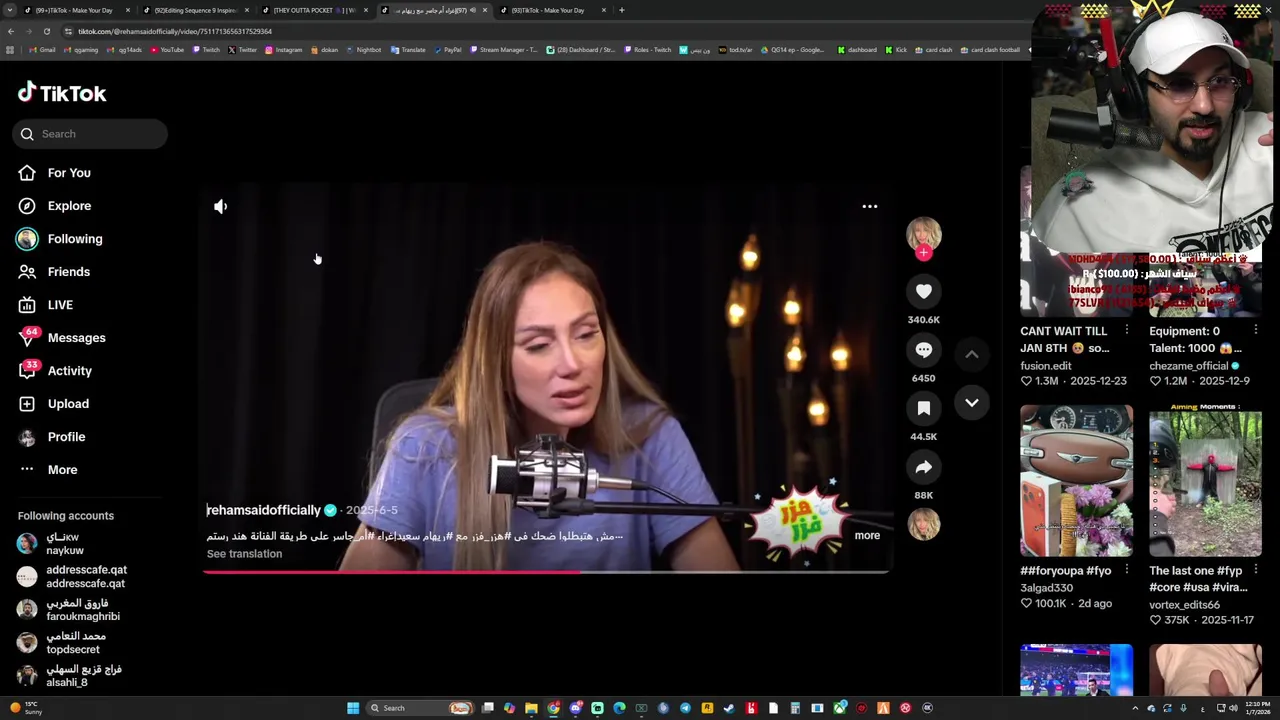Open the #foryoupa #fyo video thumbnail
This screenshot has height=720, width=1280.
click(x=1076, y=480)
